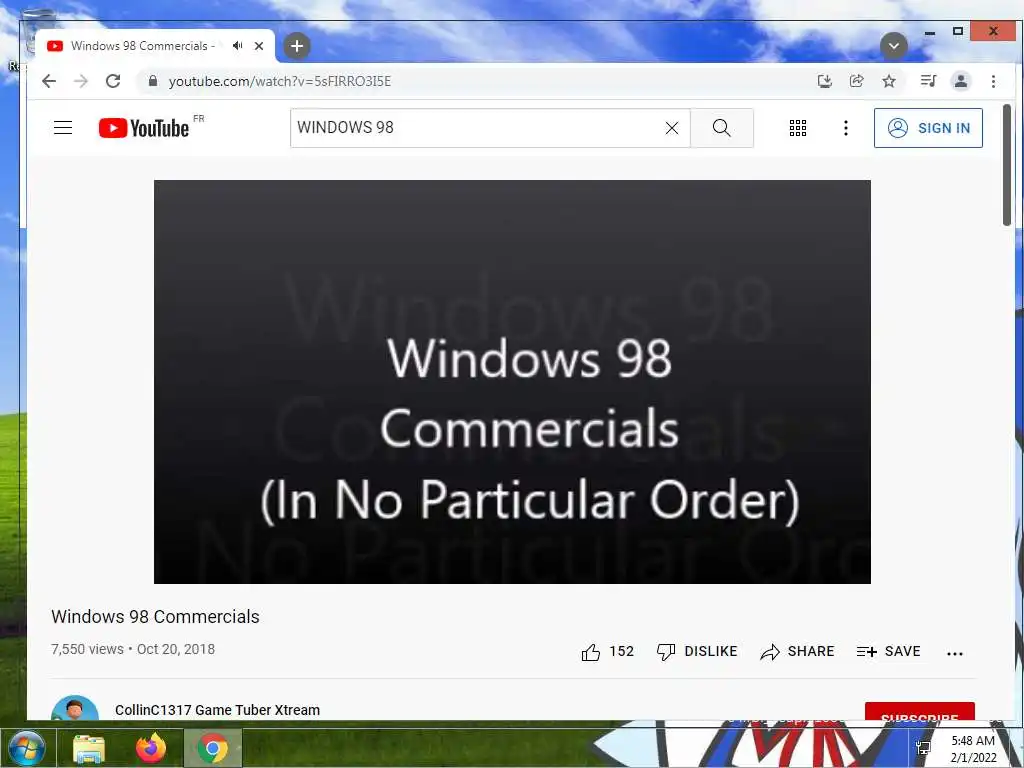Clear the search text with the X
The height and width of the screenshot is (768, 1024).
(672, 128)
